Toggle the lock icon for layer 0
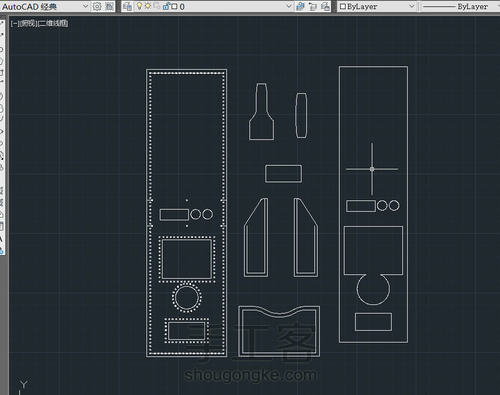Image resolution: width=500 pixels, height=395 pixels. (167, 6)
